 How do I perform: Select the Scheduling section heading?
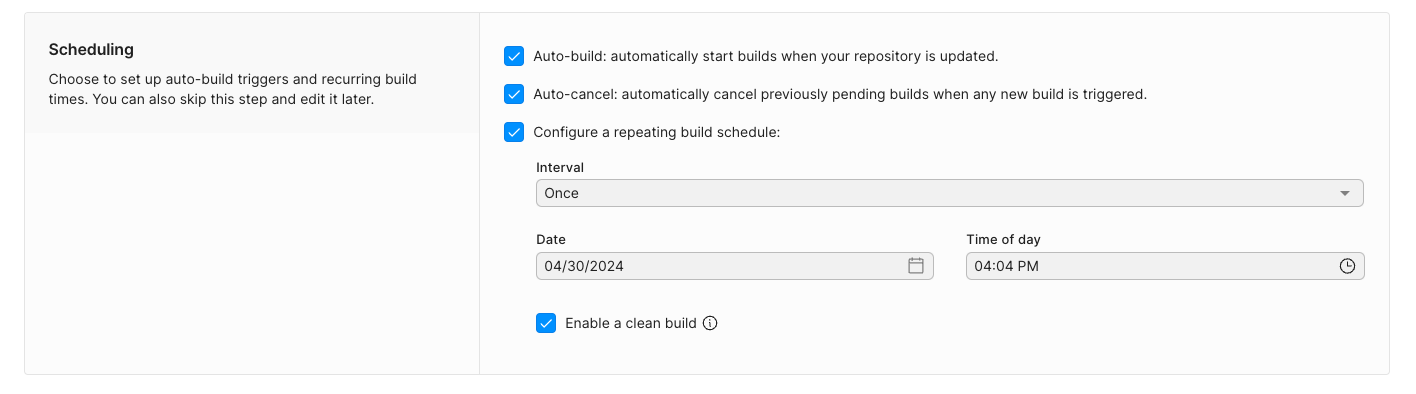(91, 49)
